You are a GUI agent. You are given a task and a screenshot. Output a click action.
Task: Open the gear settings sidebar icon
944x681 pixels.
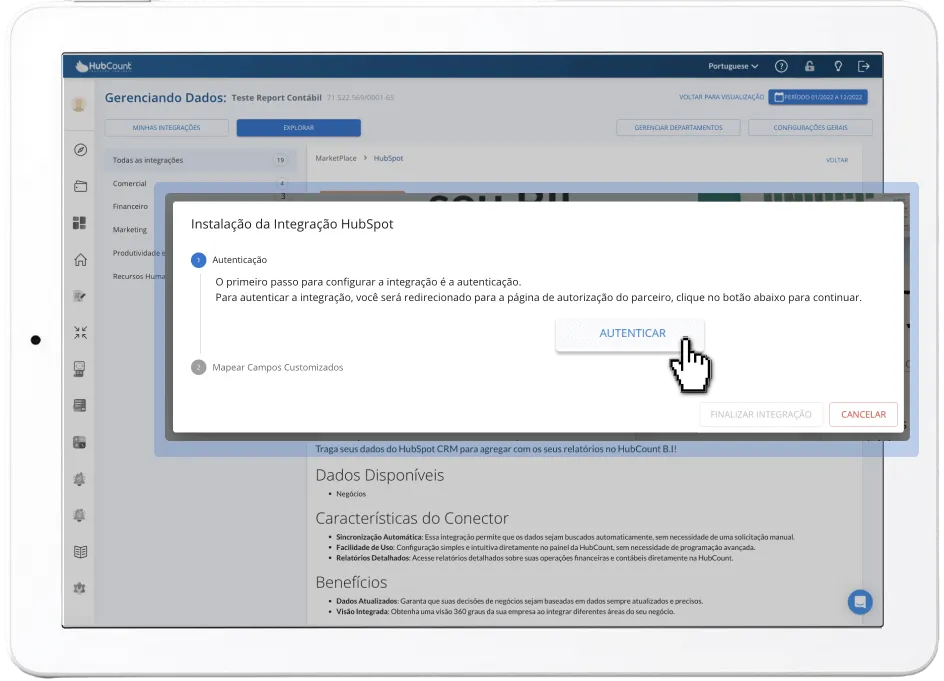[x=79, y=588]
